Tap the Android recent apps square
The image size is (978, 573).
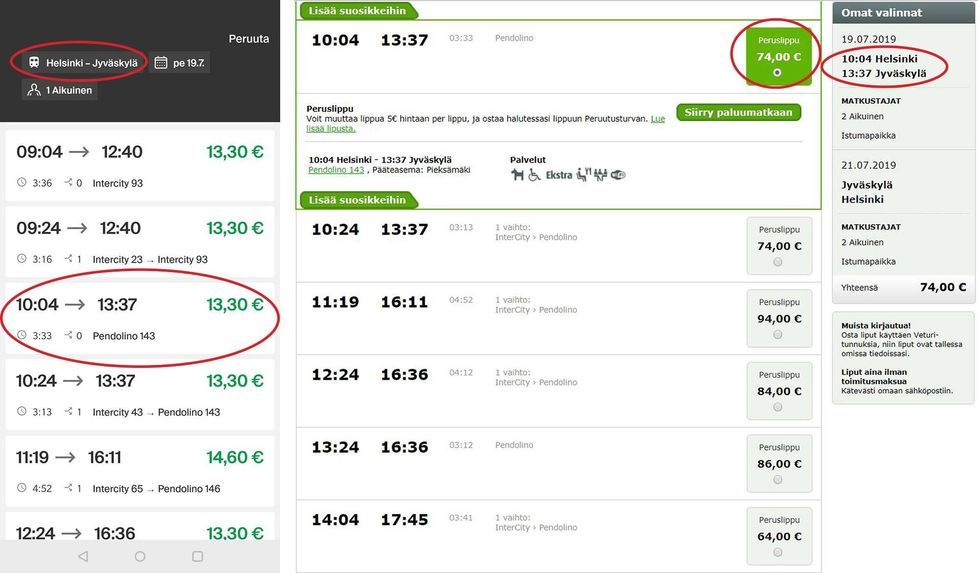[198, 556]
